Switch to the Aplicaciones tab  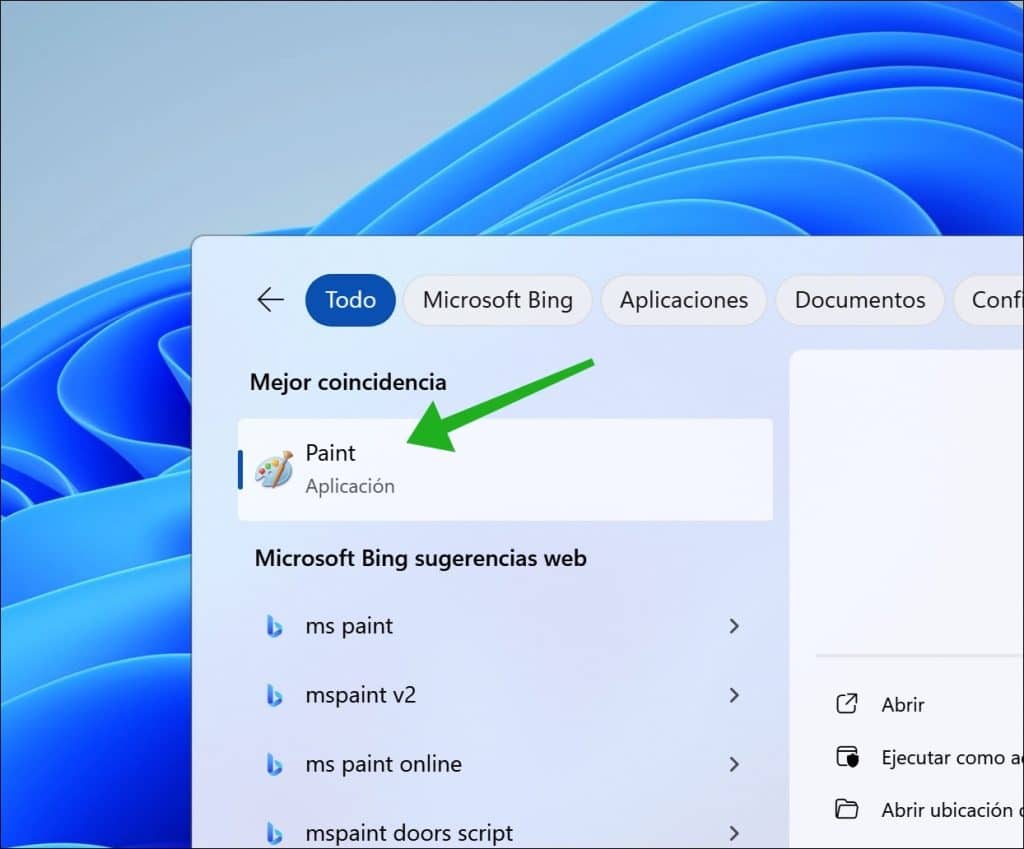[683, 300]
